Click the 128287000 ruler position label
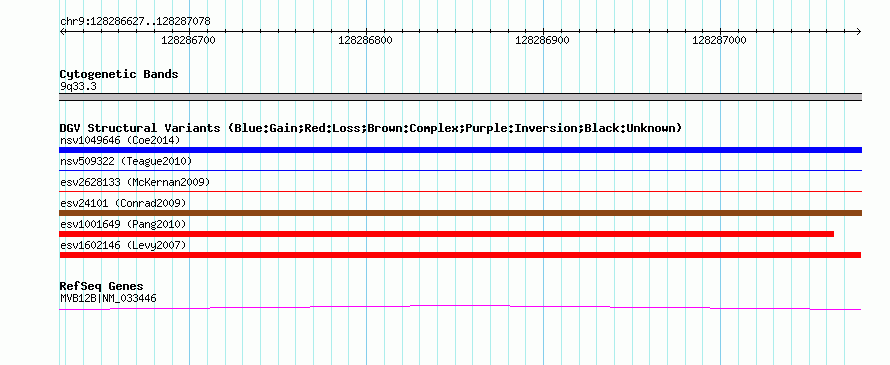Viewport: 890px width, 365px height. pos(720,40)
